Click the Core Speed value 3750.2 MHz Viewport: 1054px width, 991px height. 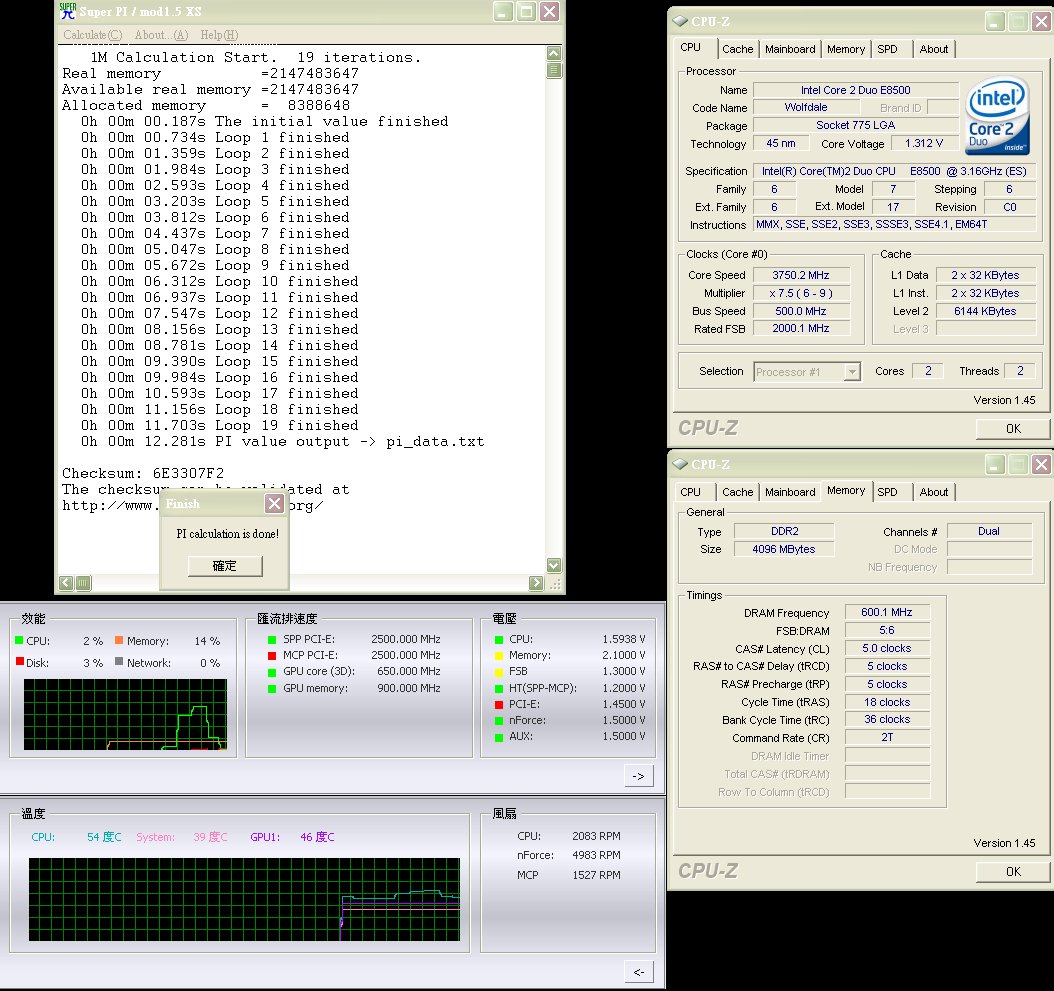point(801,275)
